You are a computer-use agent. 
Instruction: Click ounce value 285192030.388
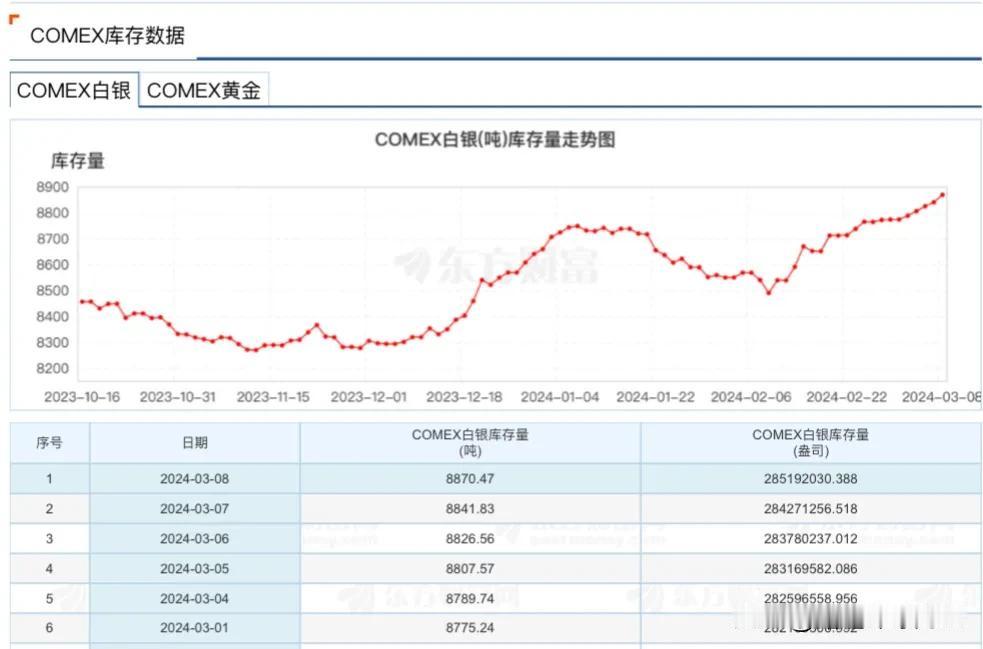click(811, 479)
